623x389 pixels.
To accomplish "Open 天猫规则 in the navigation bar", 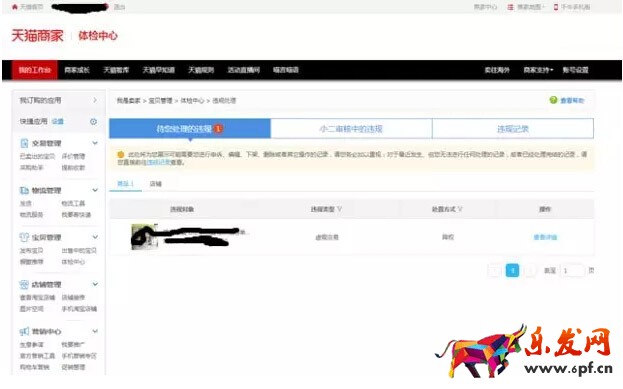I will click(x=201, y=70).
